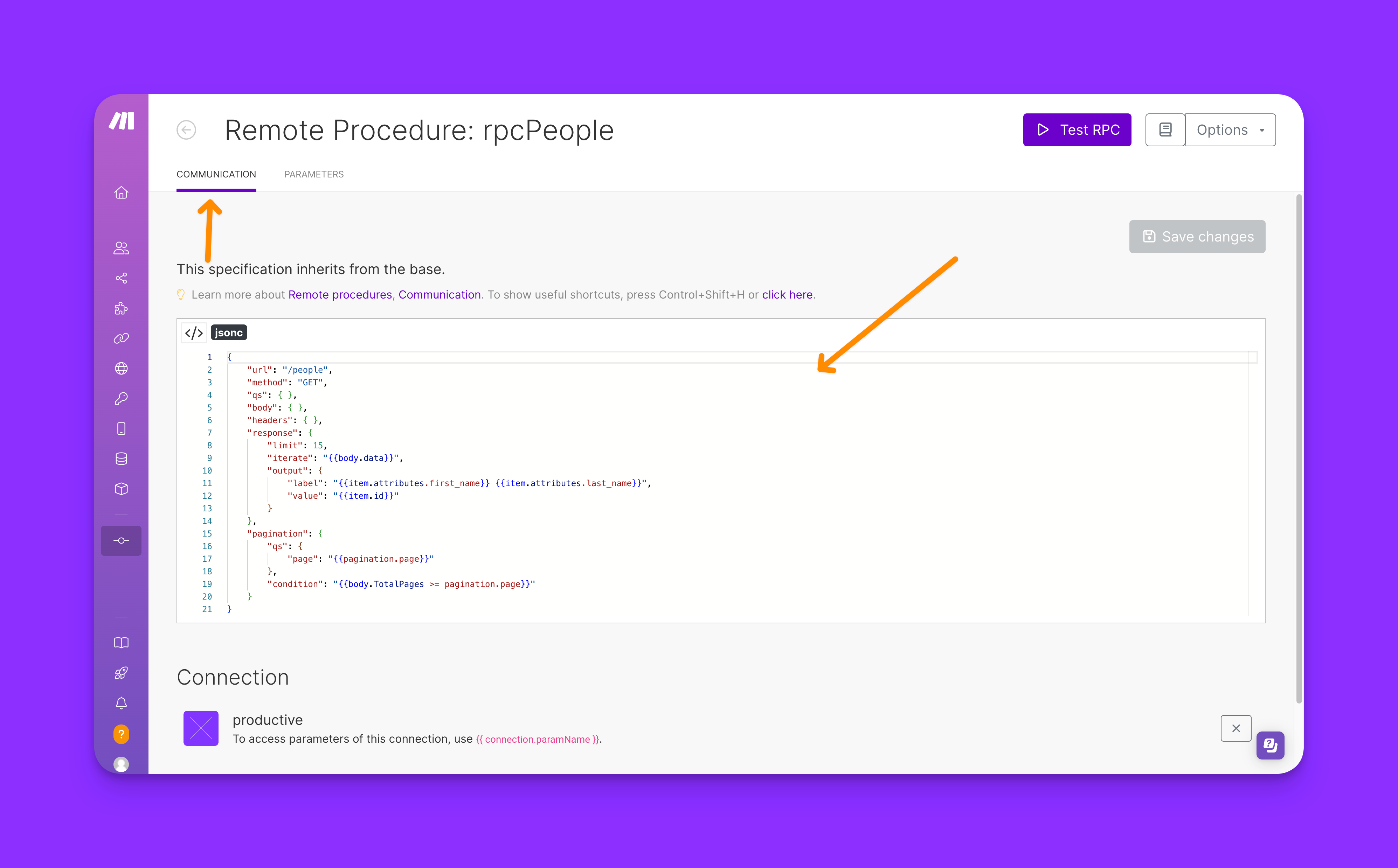
Task: Switch to the Parameters tab
Action: coord(313,175)
